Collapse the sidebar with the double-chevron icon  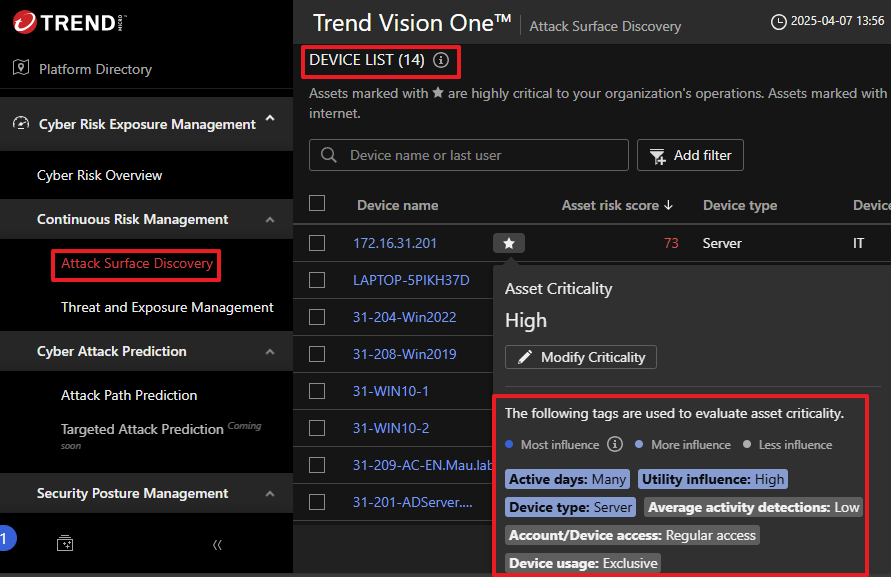[217, 544]
